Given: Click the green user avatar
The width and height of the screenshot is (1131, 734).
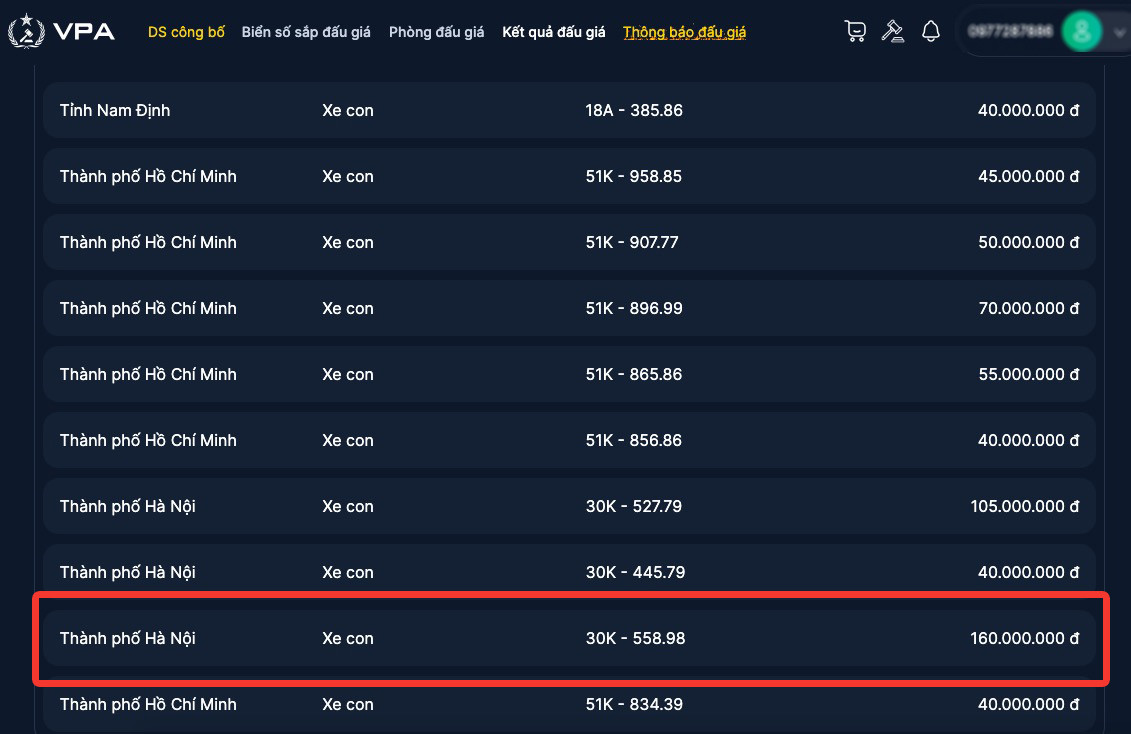Looking at the screenshot, I should click(x=1080, y=32).
